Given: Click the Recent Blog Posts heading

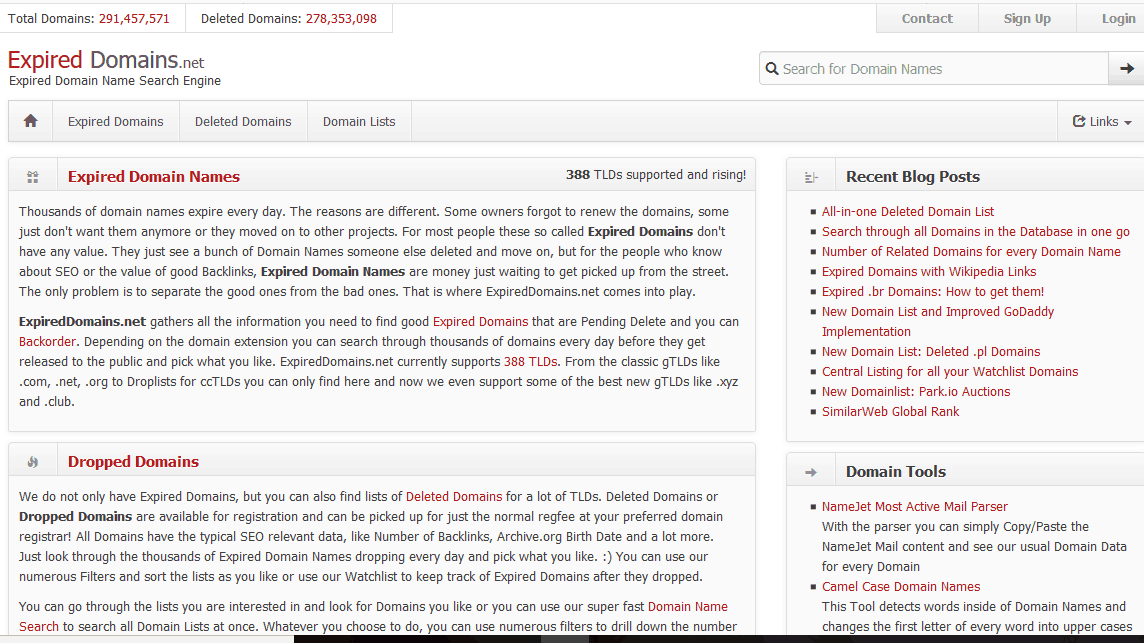Looking at the screenshot, I should [x=913, y=177].
